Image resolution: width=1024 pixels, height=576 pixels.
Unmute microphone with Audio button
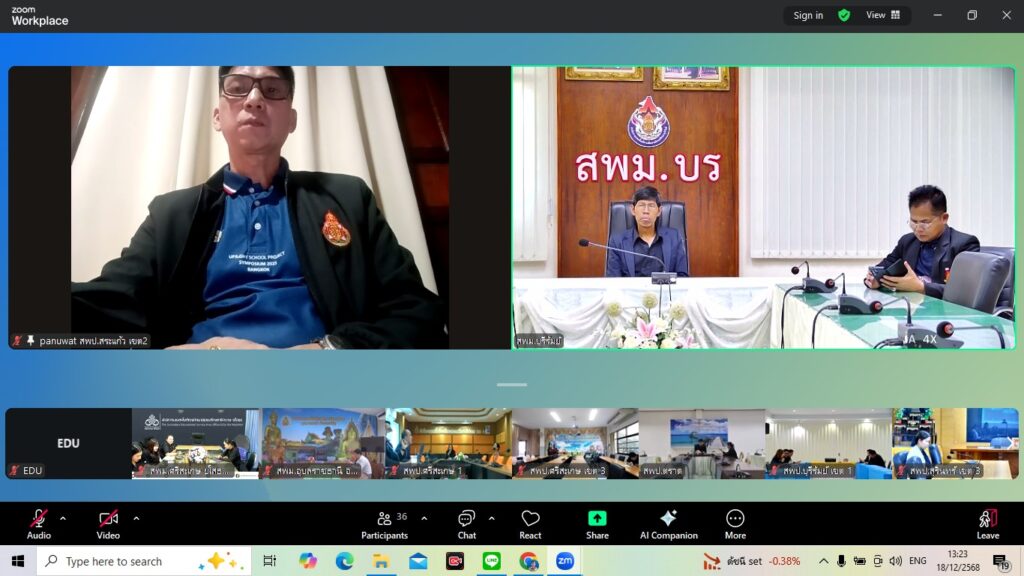coord(39,524)
